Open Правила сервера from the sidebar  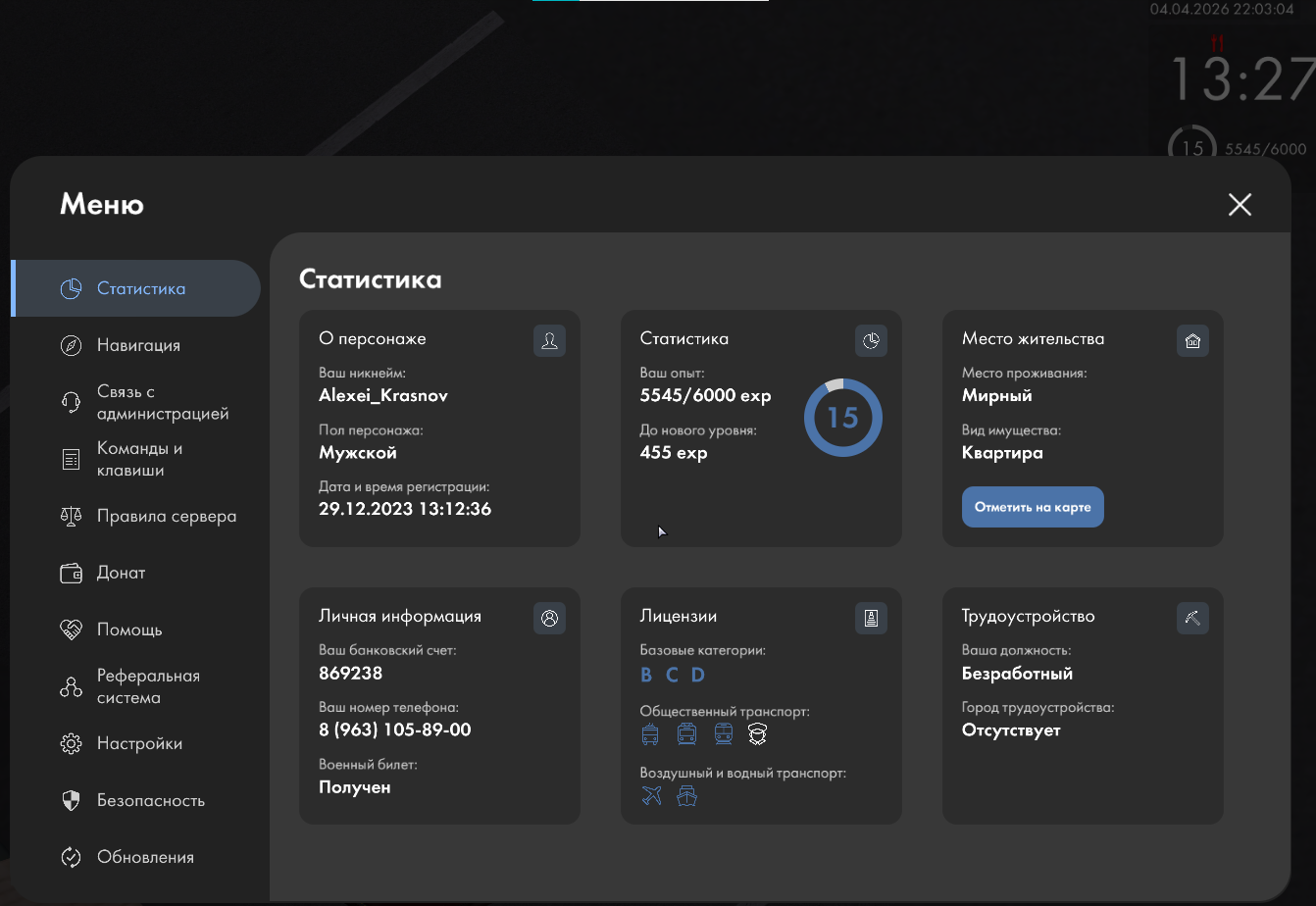[166, 517]
